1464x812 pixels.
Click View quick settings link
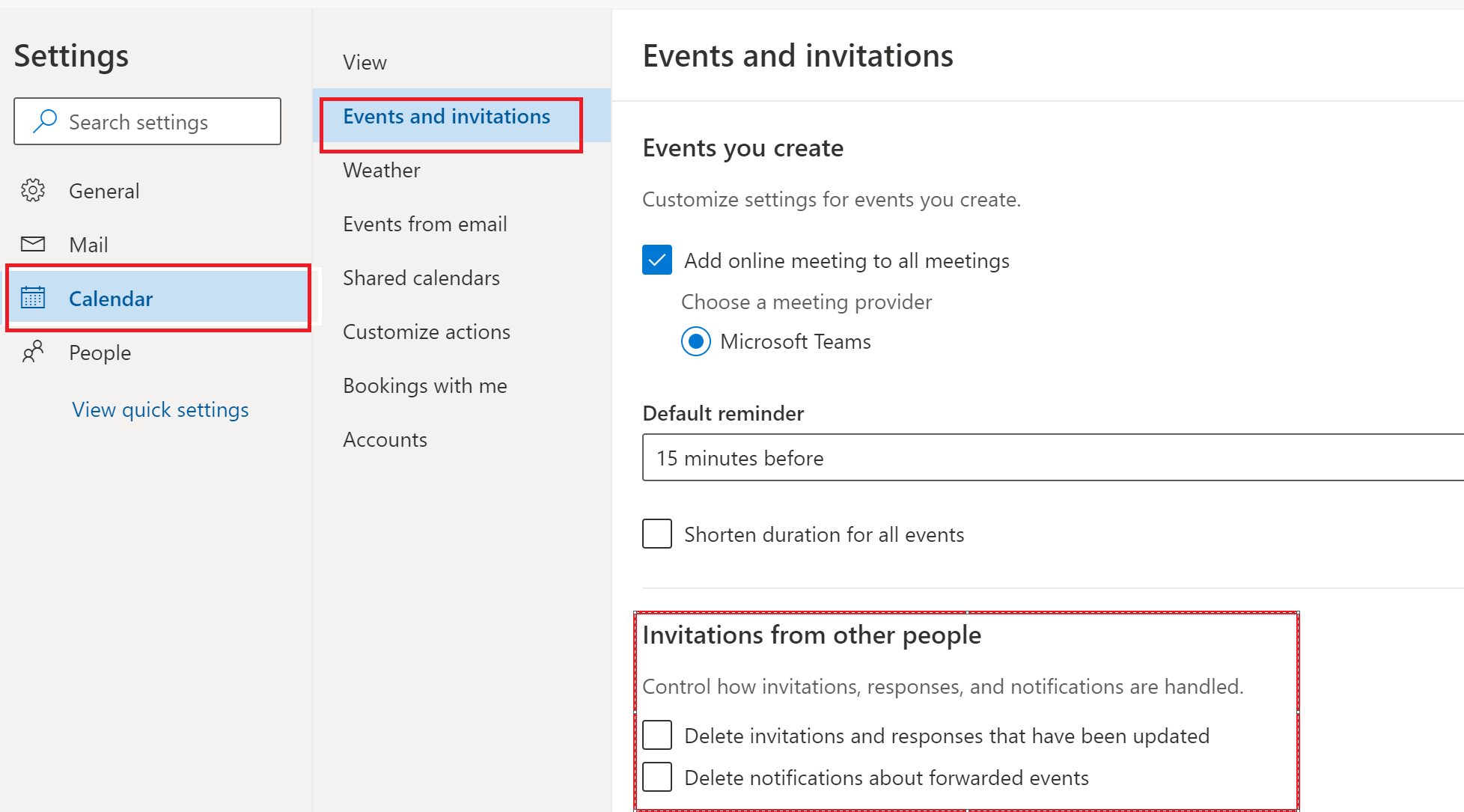coord(159,409)
